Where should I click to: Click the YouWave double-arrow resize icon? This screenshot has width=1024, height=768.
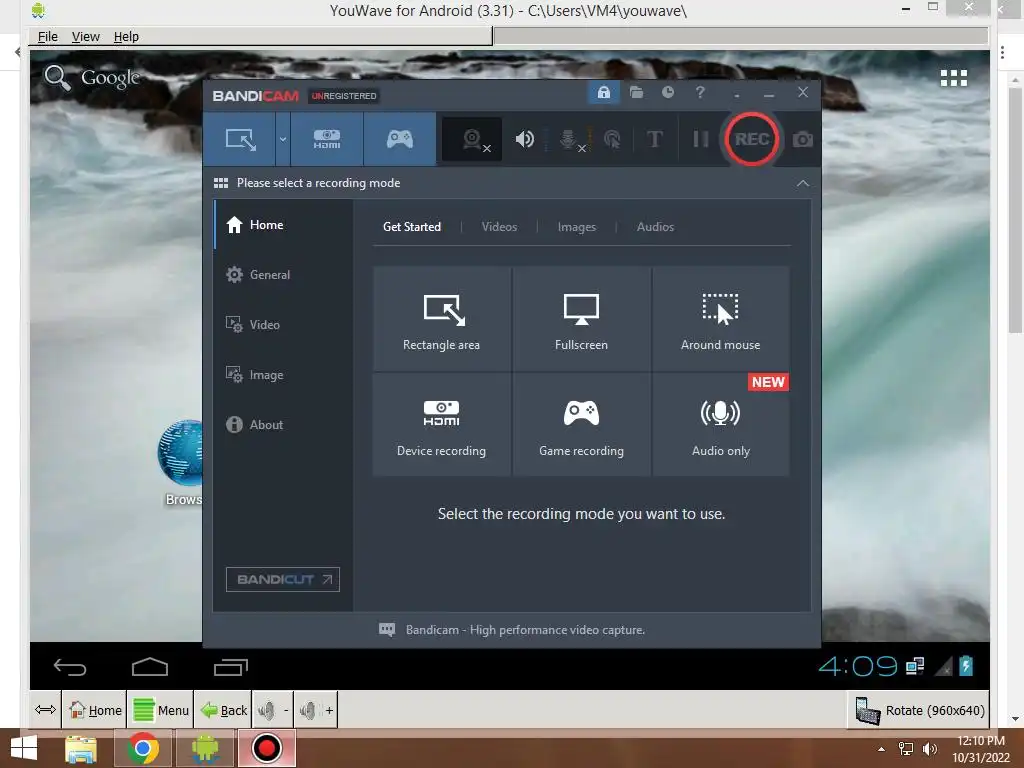pyautogui.click(x=45, y=710)
